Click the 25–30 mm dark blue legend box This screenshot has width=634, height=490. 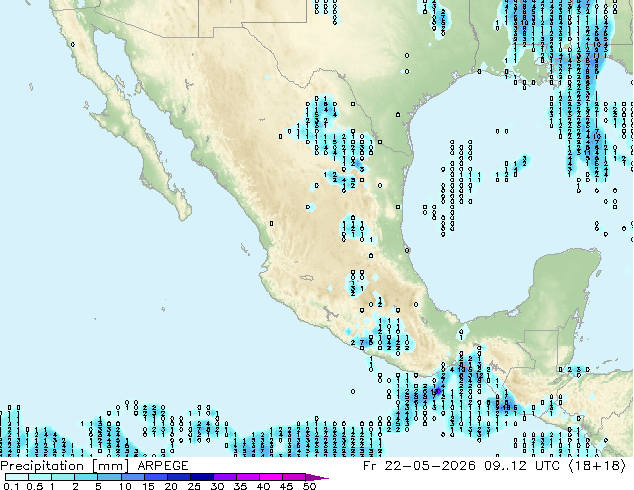point(202,477)
